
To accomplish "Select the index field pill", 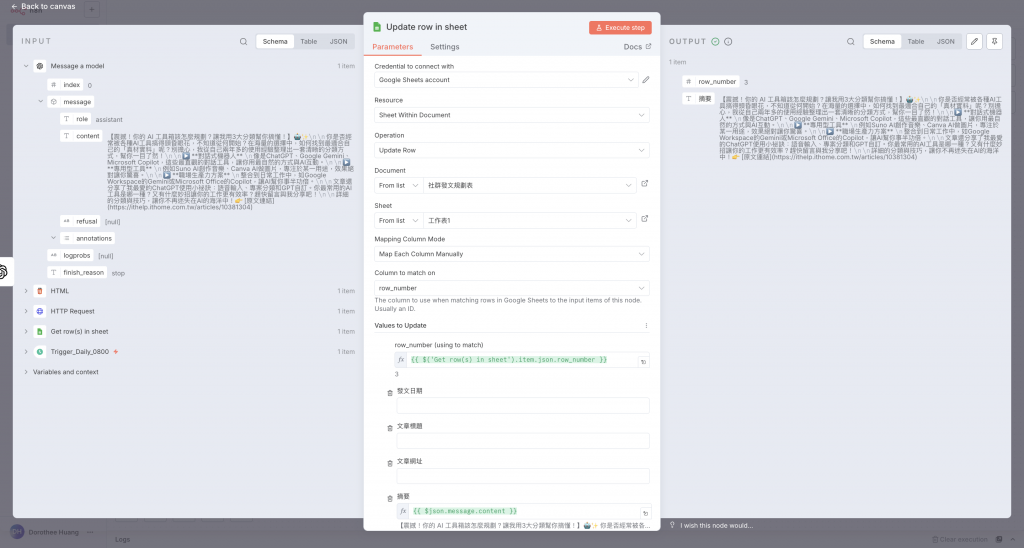I will click(x=65, y=85).
